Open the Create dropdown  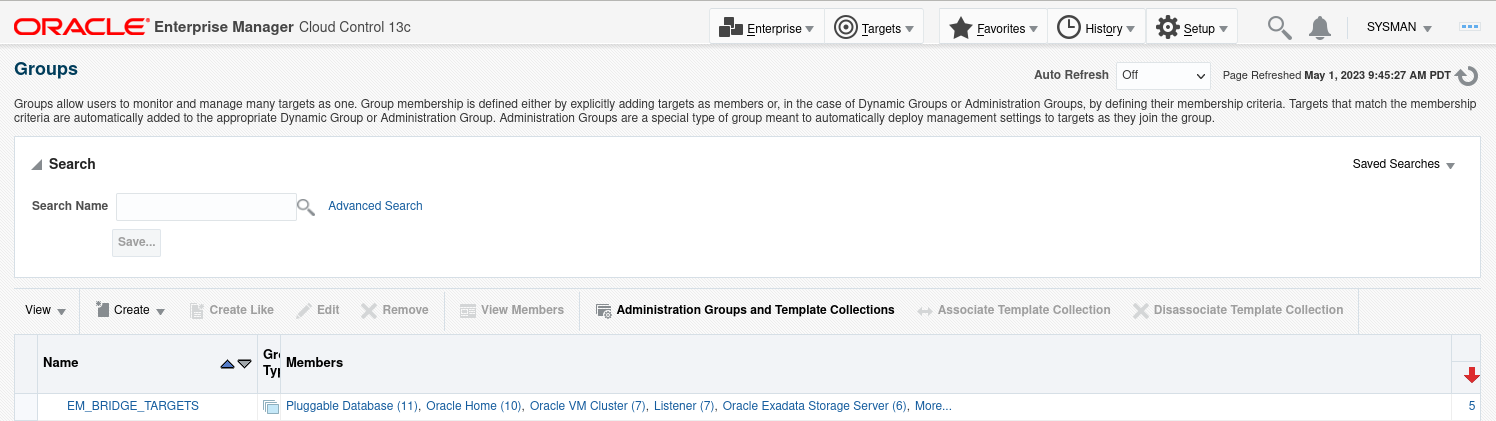point(130,310)
